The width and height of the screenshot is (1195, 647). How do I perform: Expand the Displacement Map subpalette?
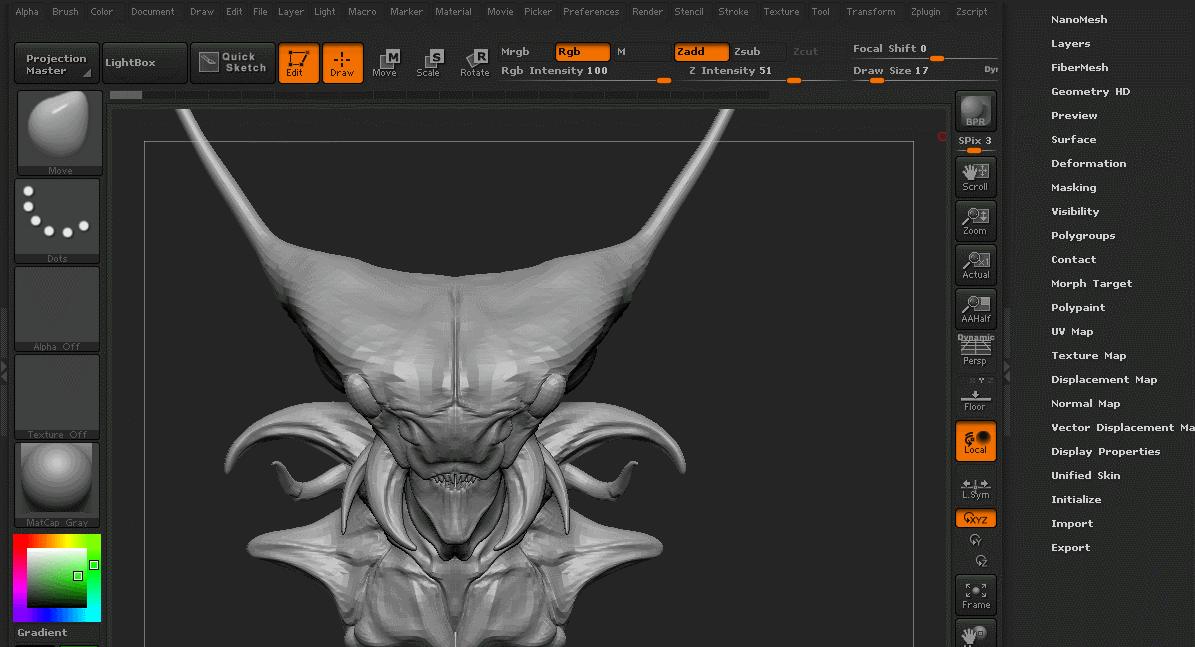[x=1104, y=380]
